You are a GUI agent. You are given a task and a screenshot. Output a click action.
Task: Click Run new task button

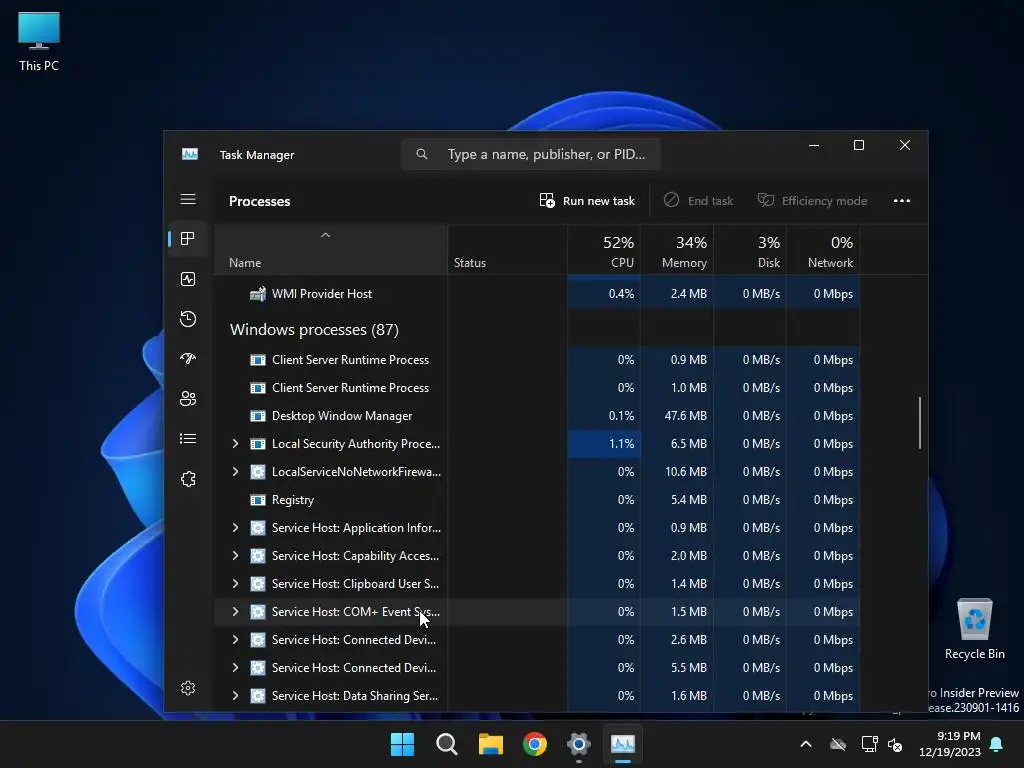coord(587,200)
